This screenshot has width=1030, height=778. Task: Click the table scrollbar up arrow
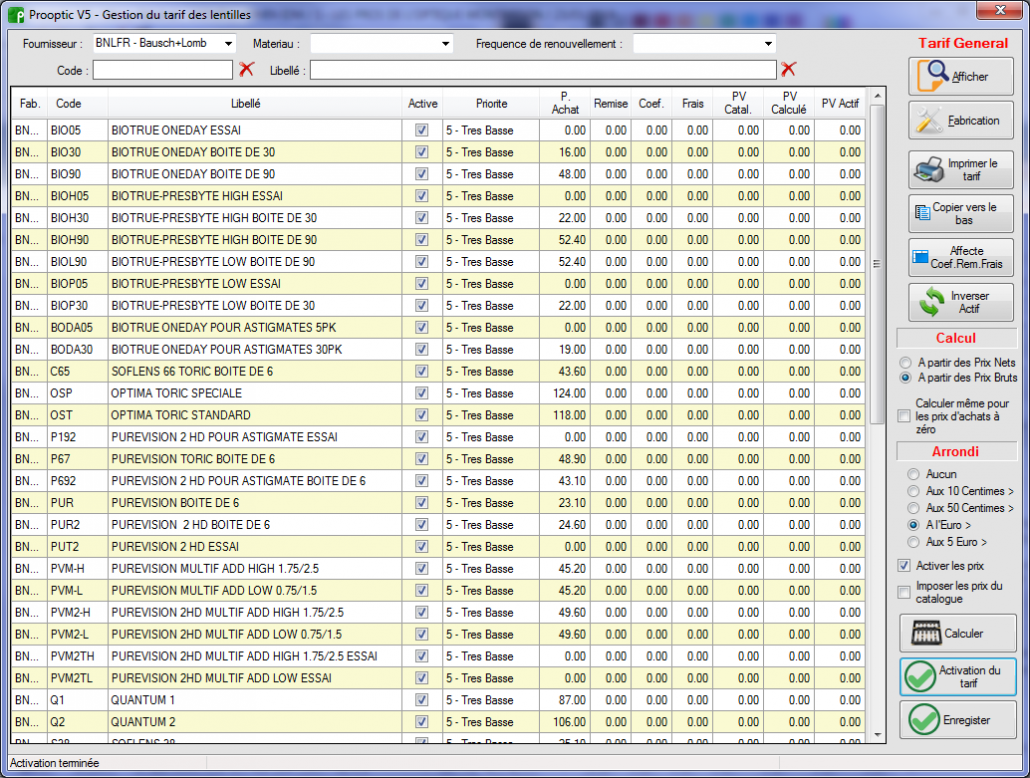coord(877,96)
